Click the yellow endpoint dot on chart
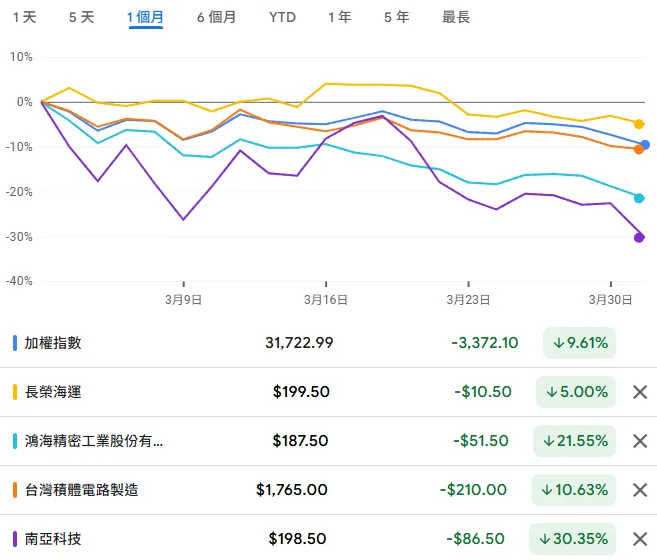The height and width of the screenshot is (560, 657). [x=639, y=124]
